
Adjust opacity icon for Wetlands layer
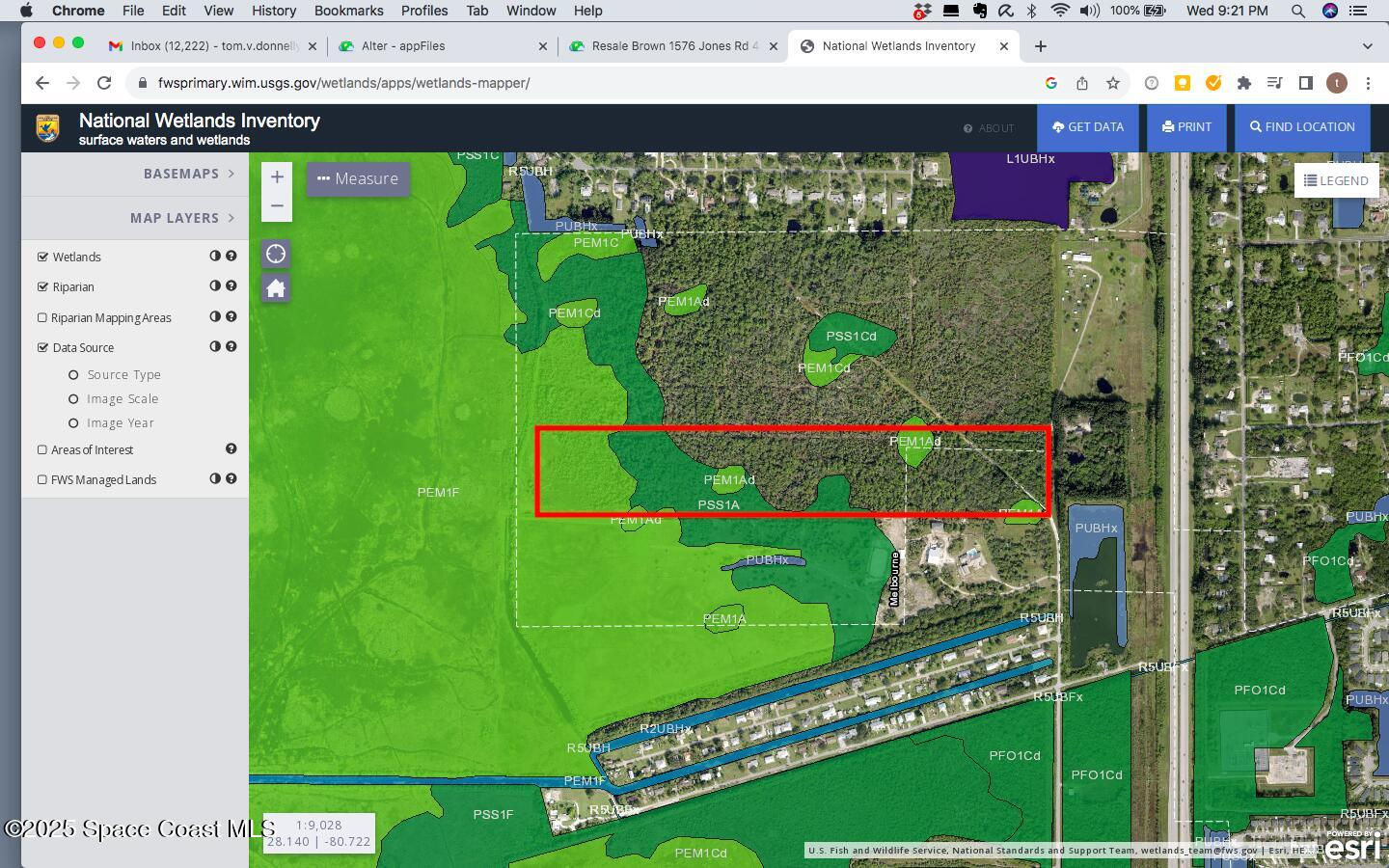[x=215, y=256]
